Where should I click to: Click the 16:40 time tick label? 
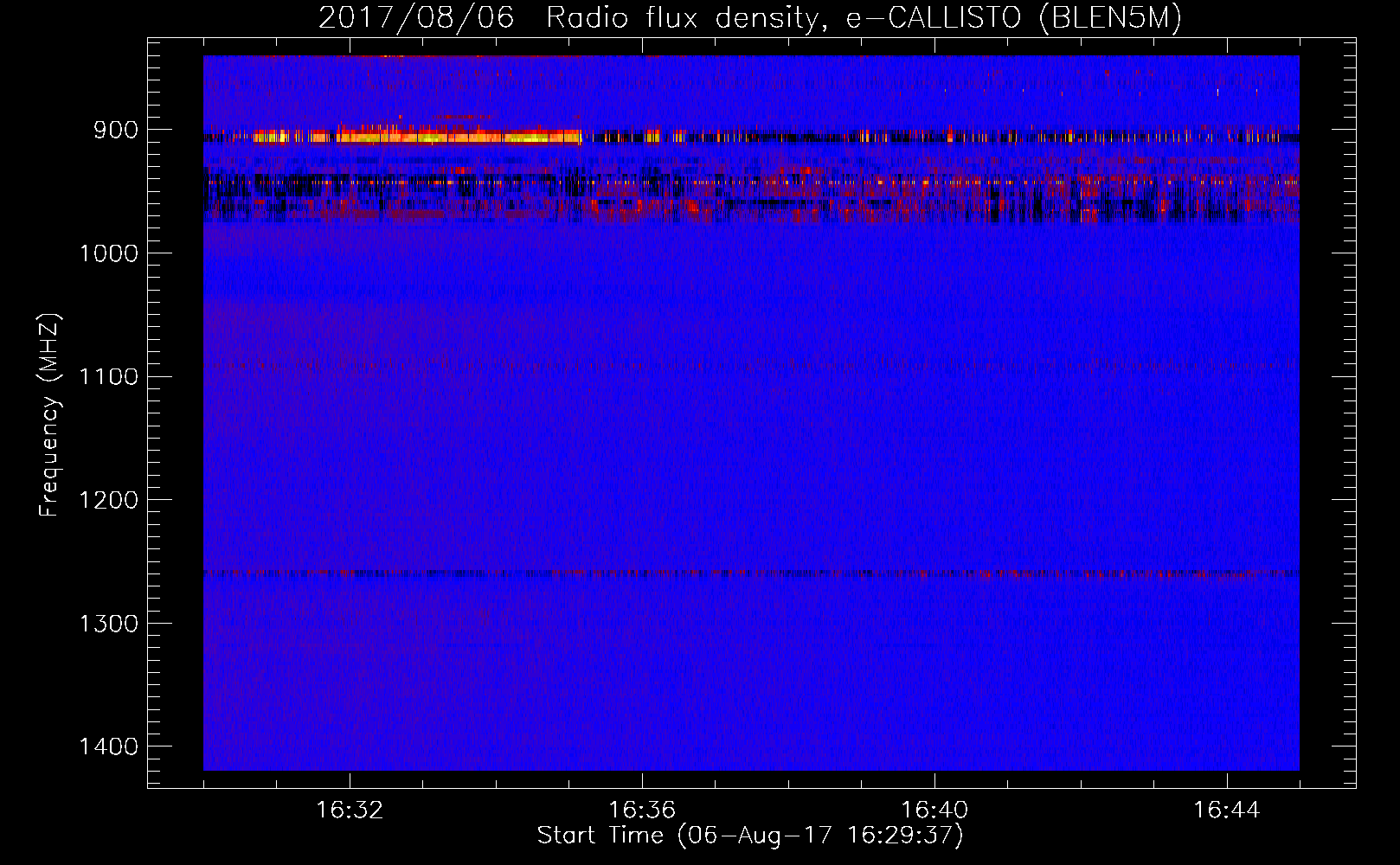(x=934, y=811)
